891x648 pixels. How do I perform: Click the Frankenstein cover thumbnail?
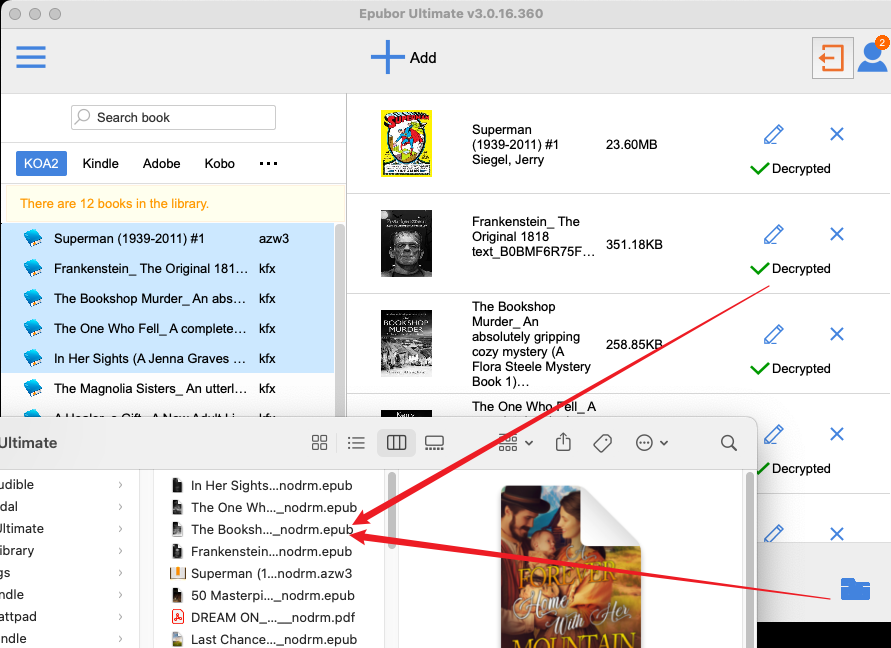406,243
